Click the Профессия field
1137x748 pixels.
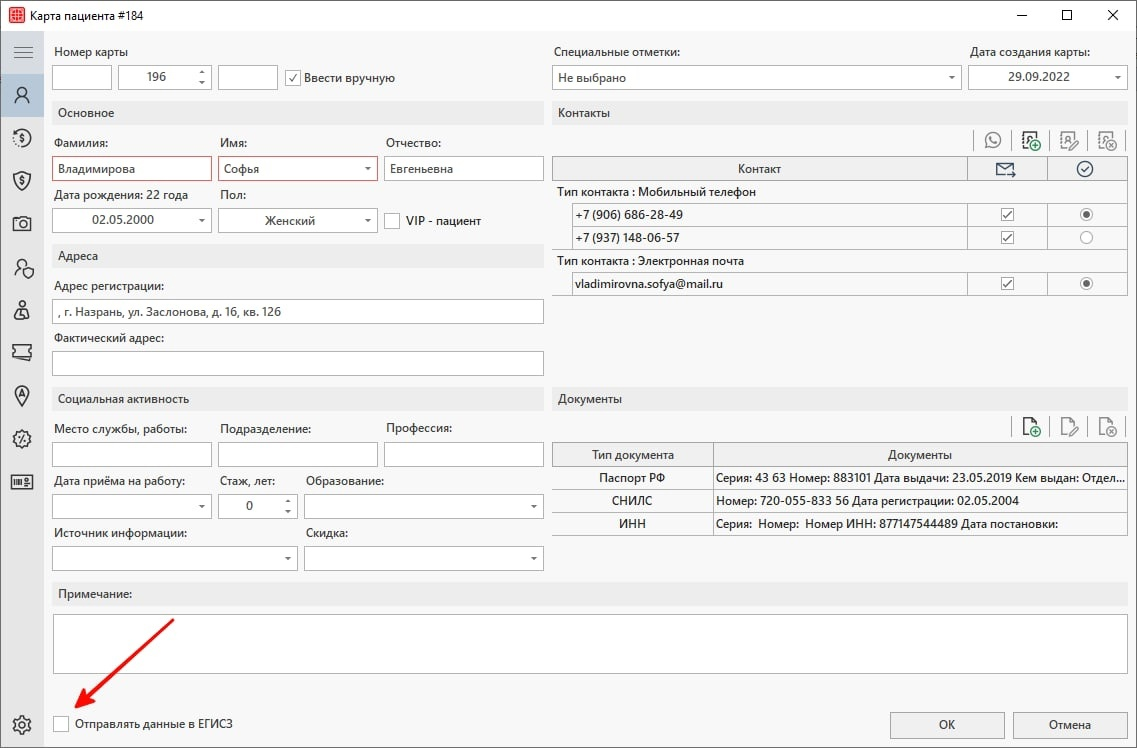point(463,454)
